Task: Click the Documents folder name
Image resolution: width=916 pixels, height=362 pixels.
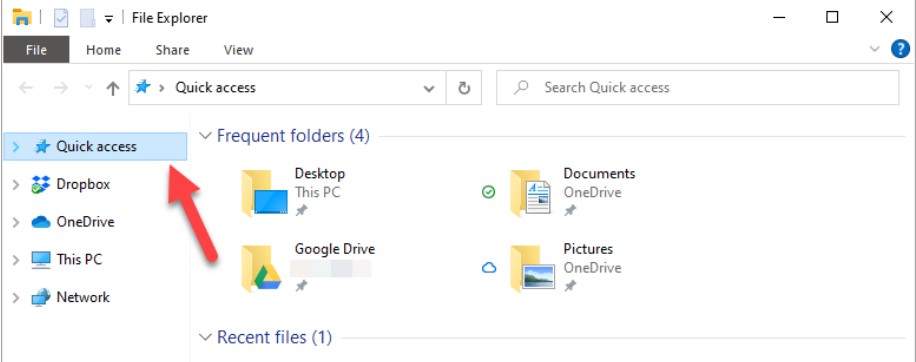Action: [599, 173]
